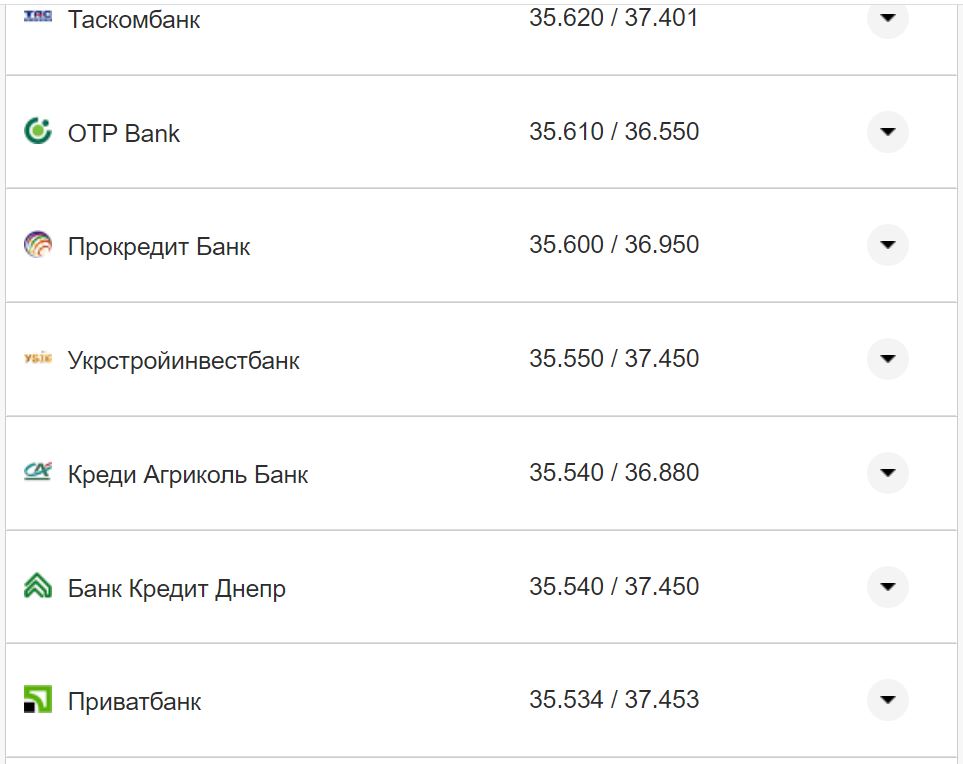Select the Таскомбанк bank name
The height and width of the screenshot is (764, 963).
(x=132, y=18)
